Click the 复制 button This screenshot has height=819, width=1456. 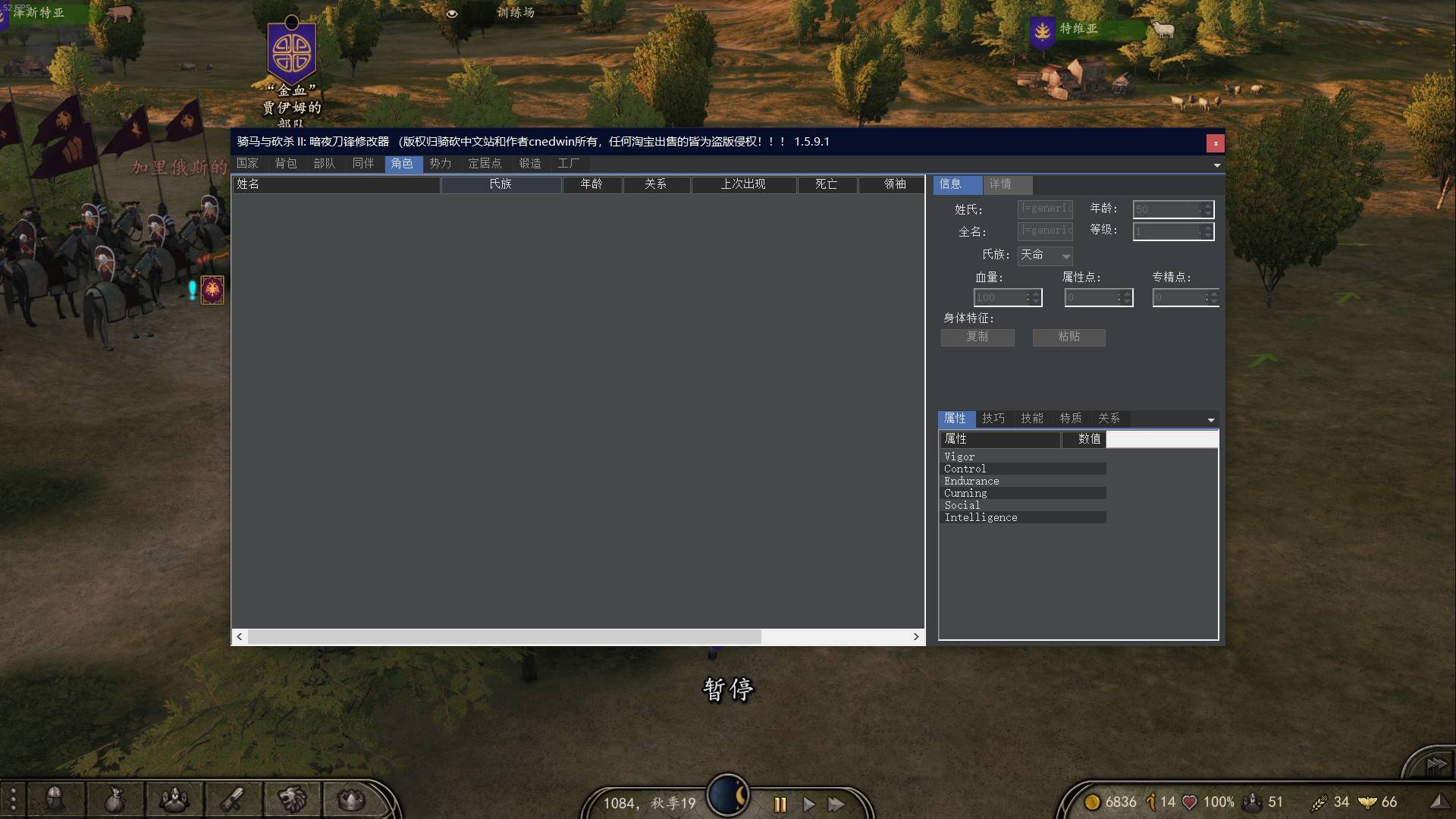977,337
